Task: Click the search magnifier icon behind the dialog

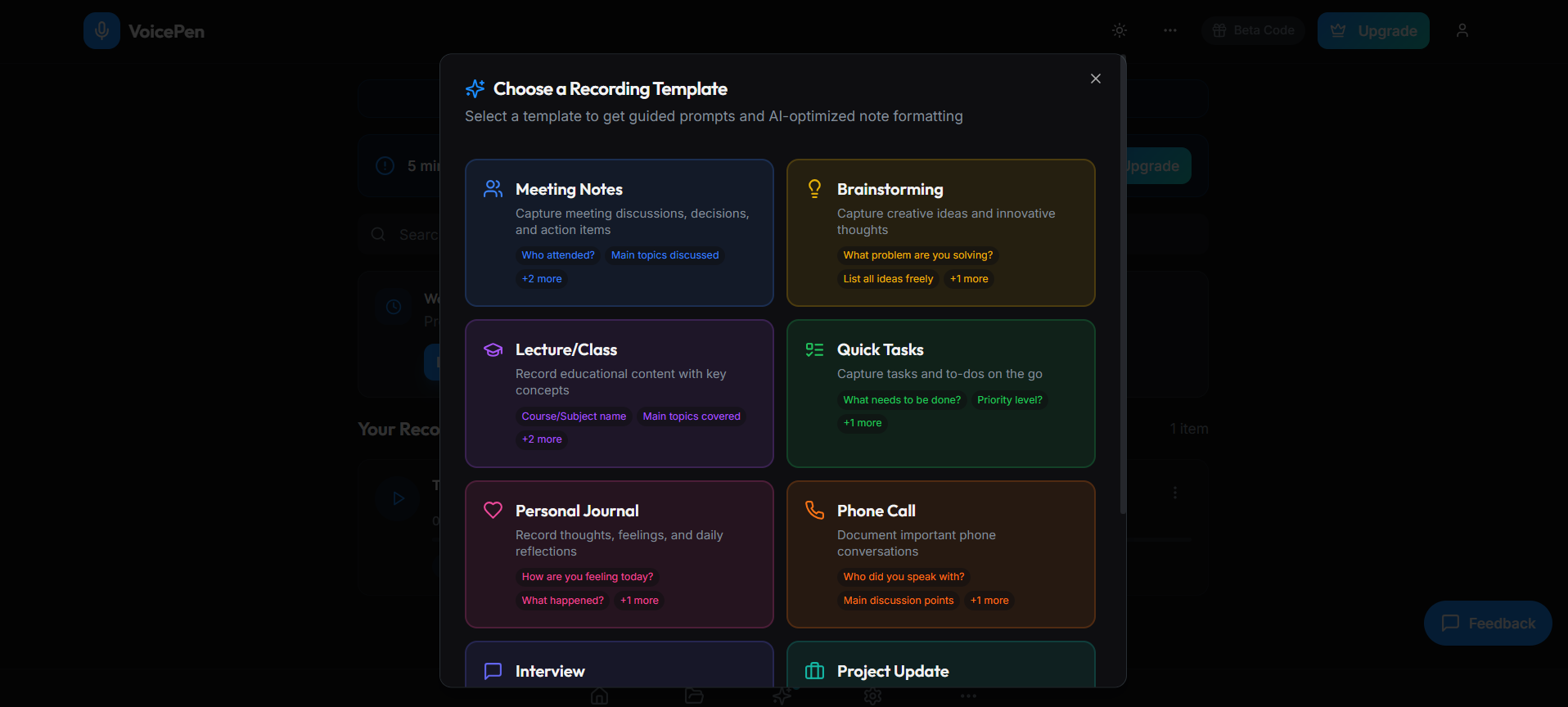Action: click(378, 235)
